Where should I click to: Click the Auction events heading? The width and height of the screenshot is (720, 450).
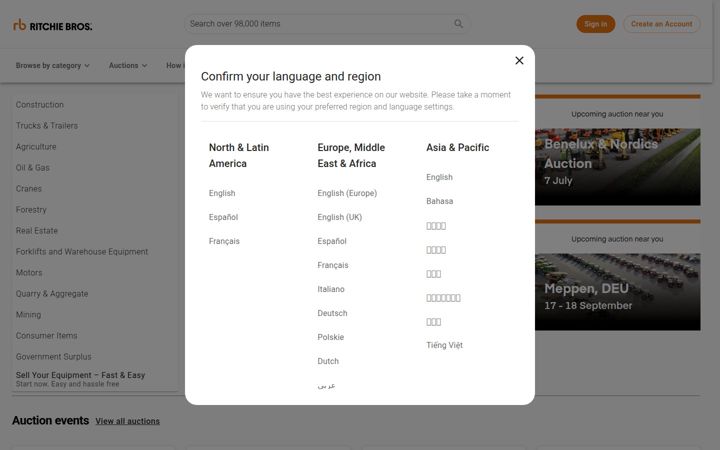(x=51, y=421)
